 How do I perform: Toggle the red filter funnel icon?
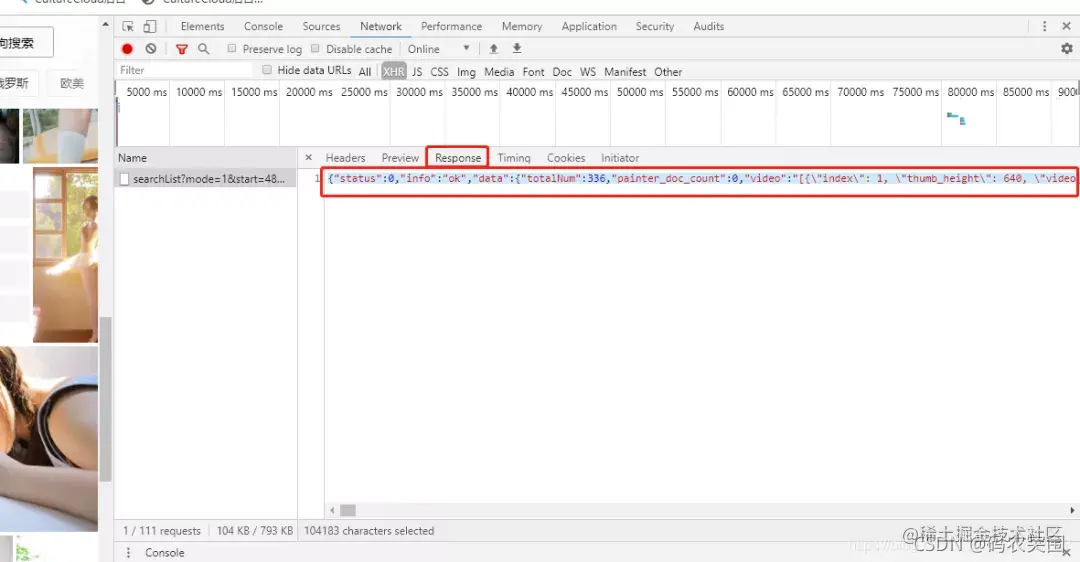point(182,49)
